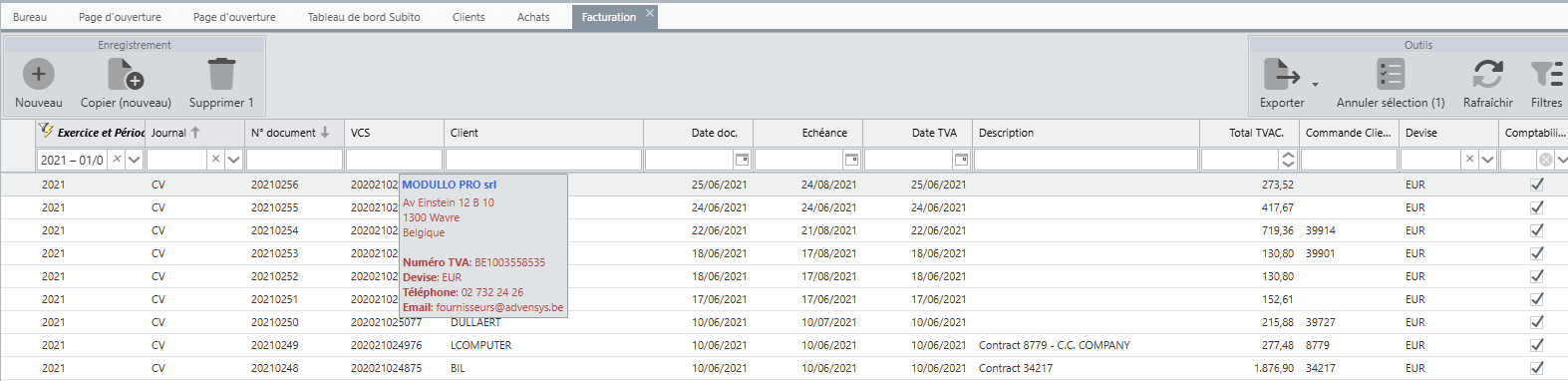This screenshot has width=1568, height=381.
Task: Sort by Devise column header
Action: coord(1448,133)
